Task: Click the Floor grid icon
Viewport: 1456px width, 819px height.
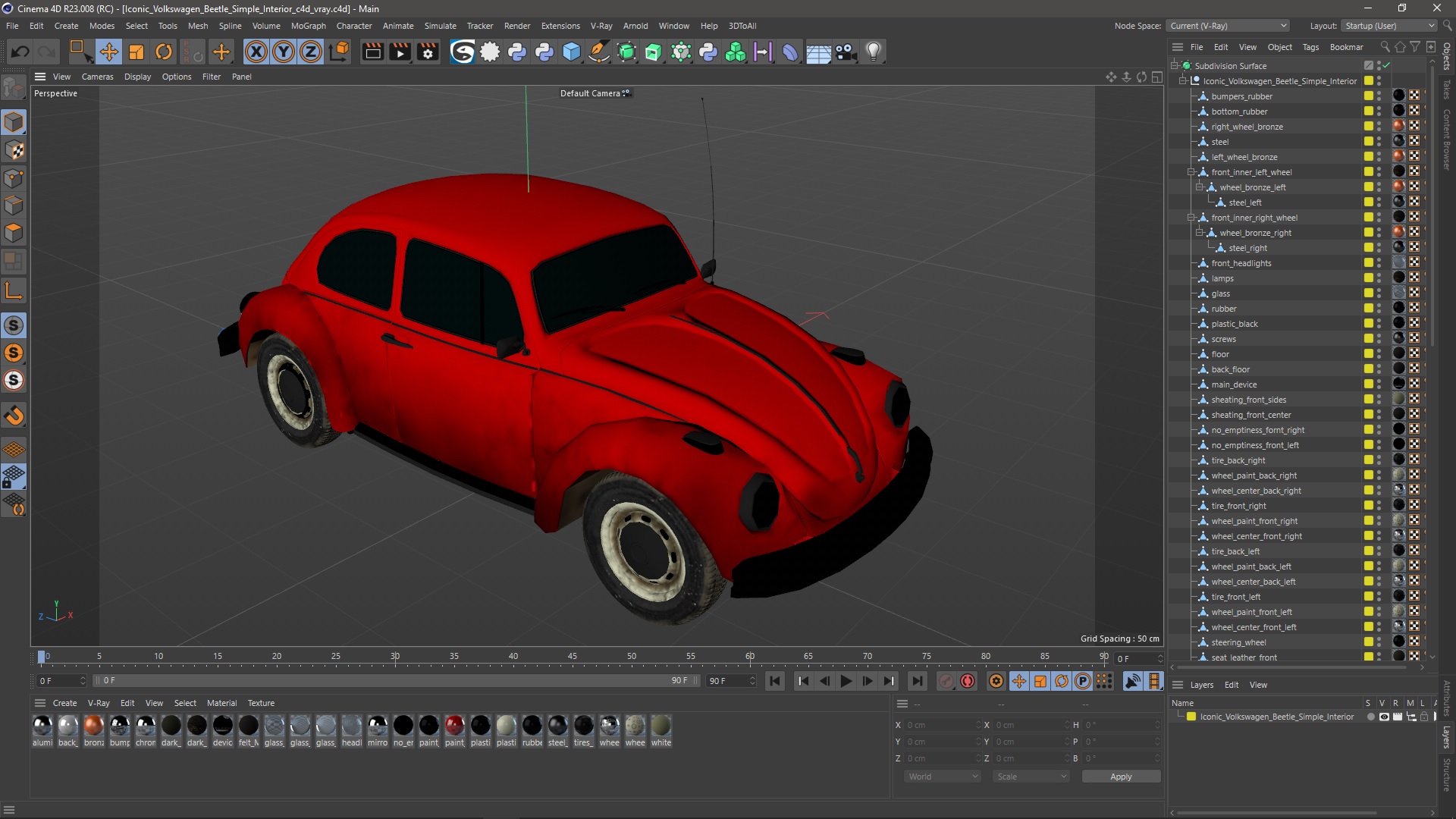Action: (818, 52)
